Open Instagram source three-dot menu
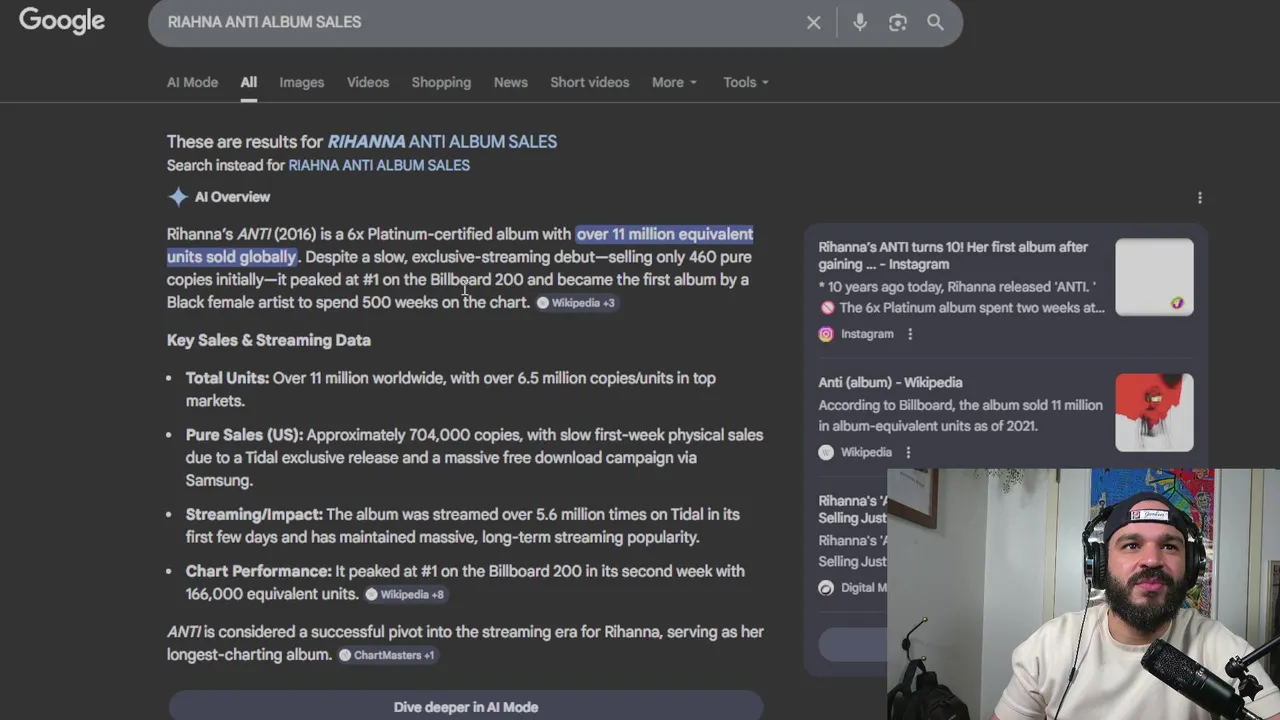The width and height of the screenshot is (1280, 720). coord(910,334)
